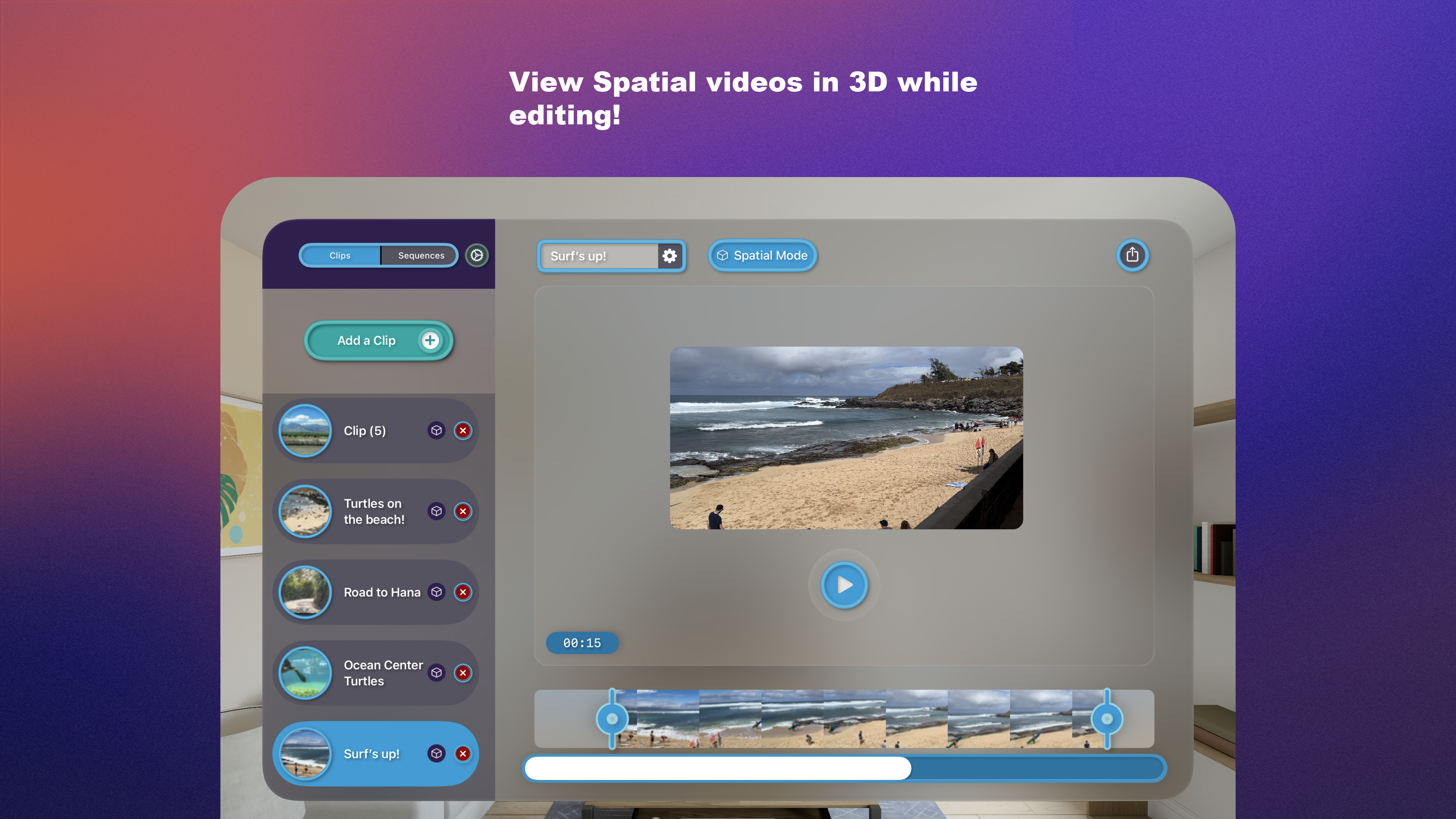Delete the Surf's up! clip
Viewport: 1456px width, 819px height.
tap(463, 754)
